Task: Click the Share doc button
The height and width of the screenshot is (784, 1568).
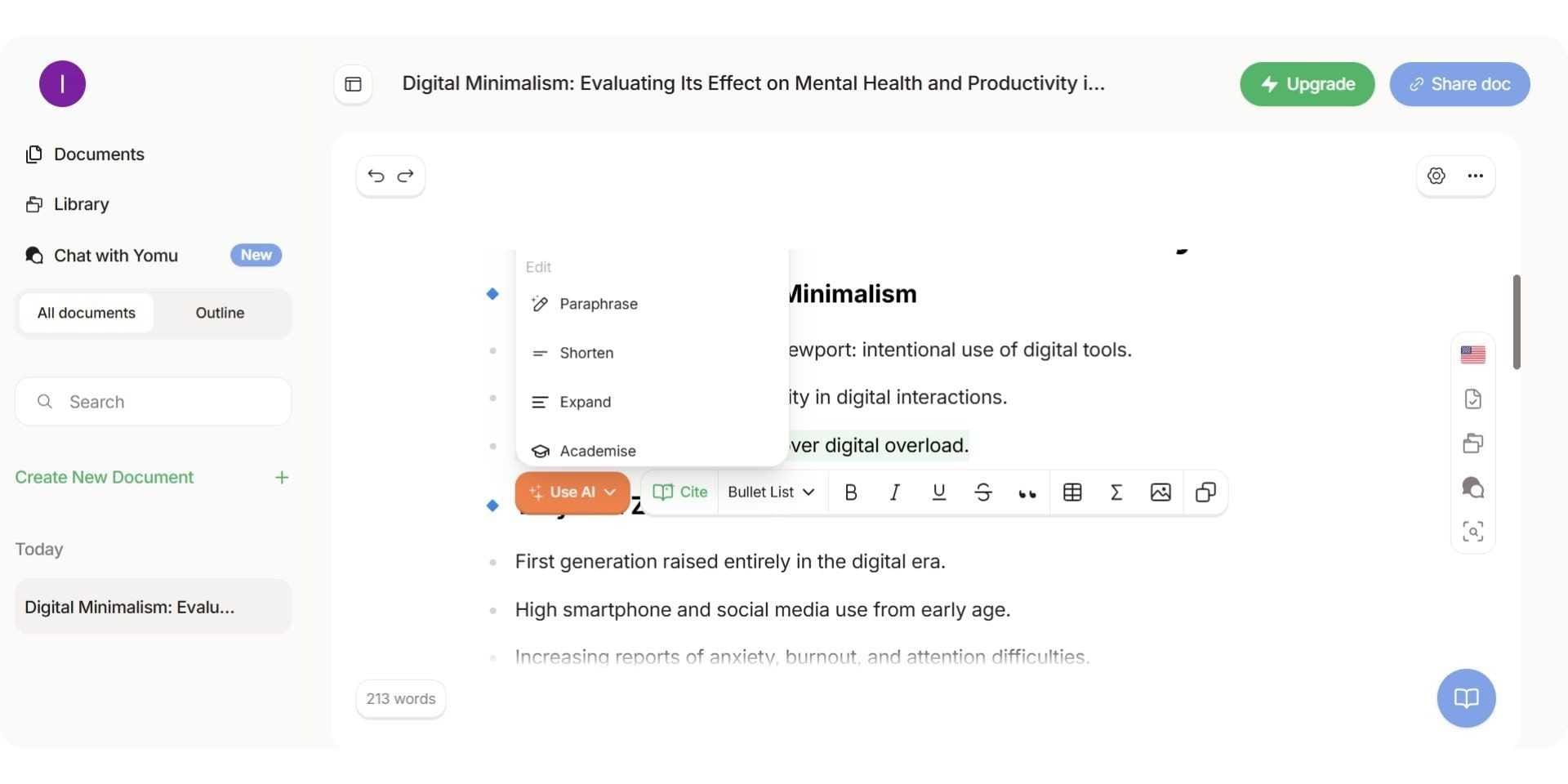Action: coord(1459,84)
